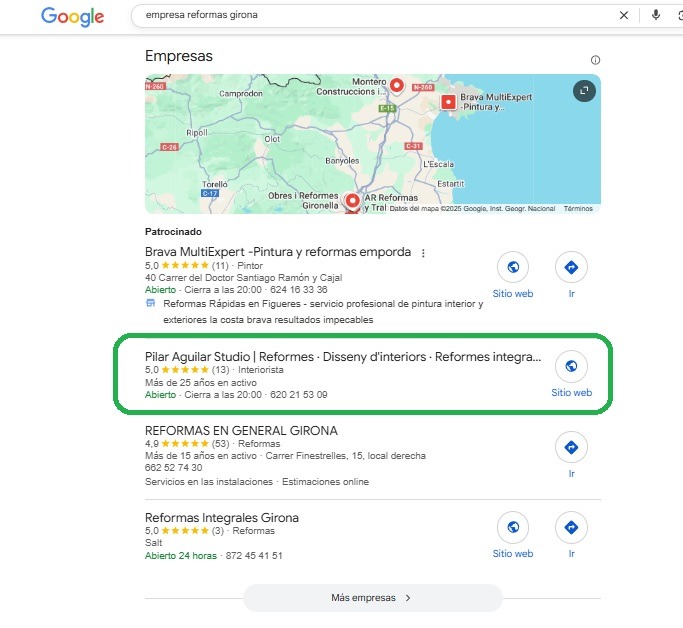Expand the map with the fullscreen icon
Image resolution: width=683 pixels, height=628 pixels.
pos(584,91)
